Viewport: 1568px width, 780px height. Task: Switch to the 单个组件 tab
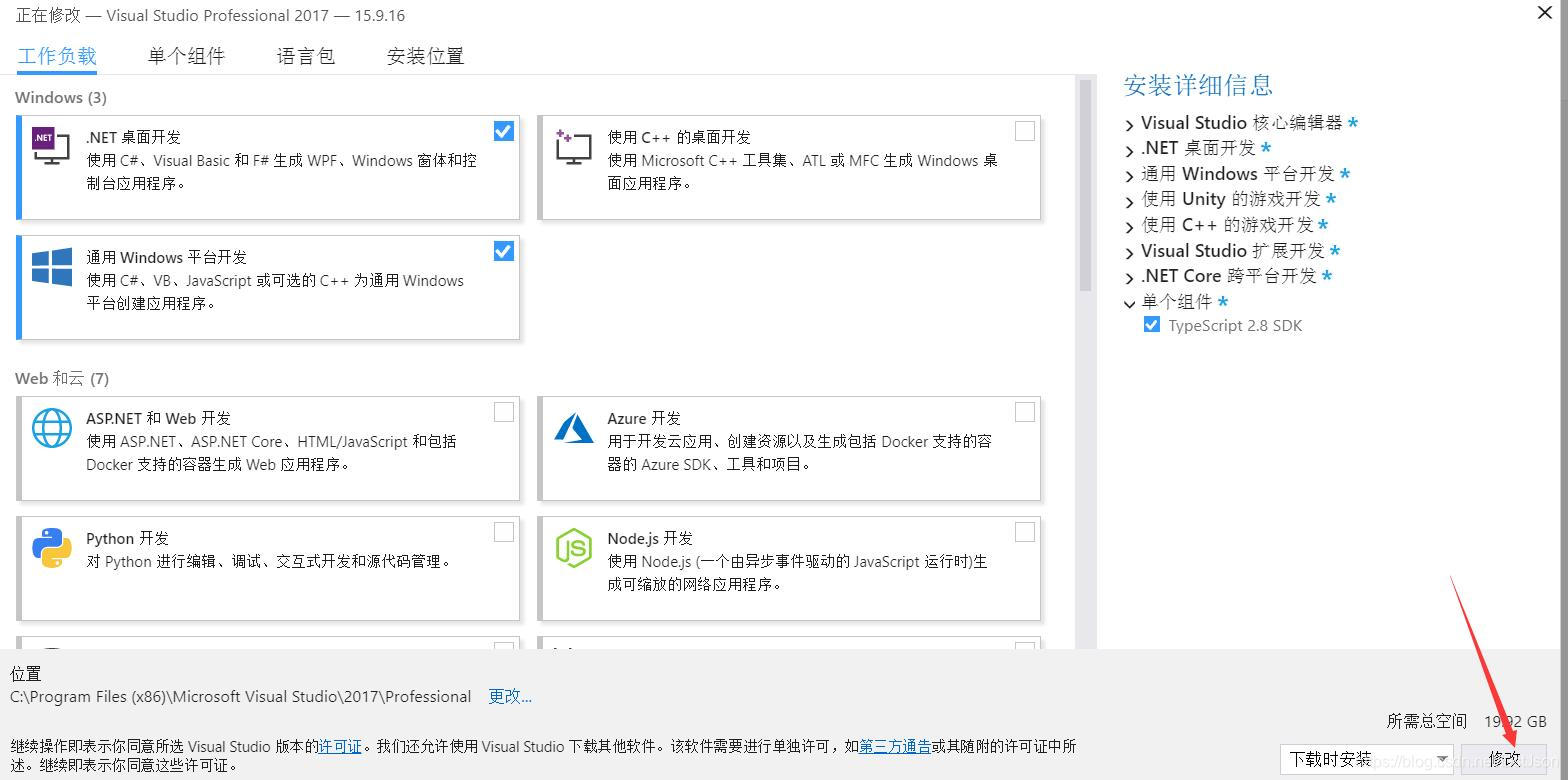pos(186,56)
